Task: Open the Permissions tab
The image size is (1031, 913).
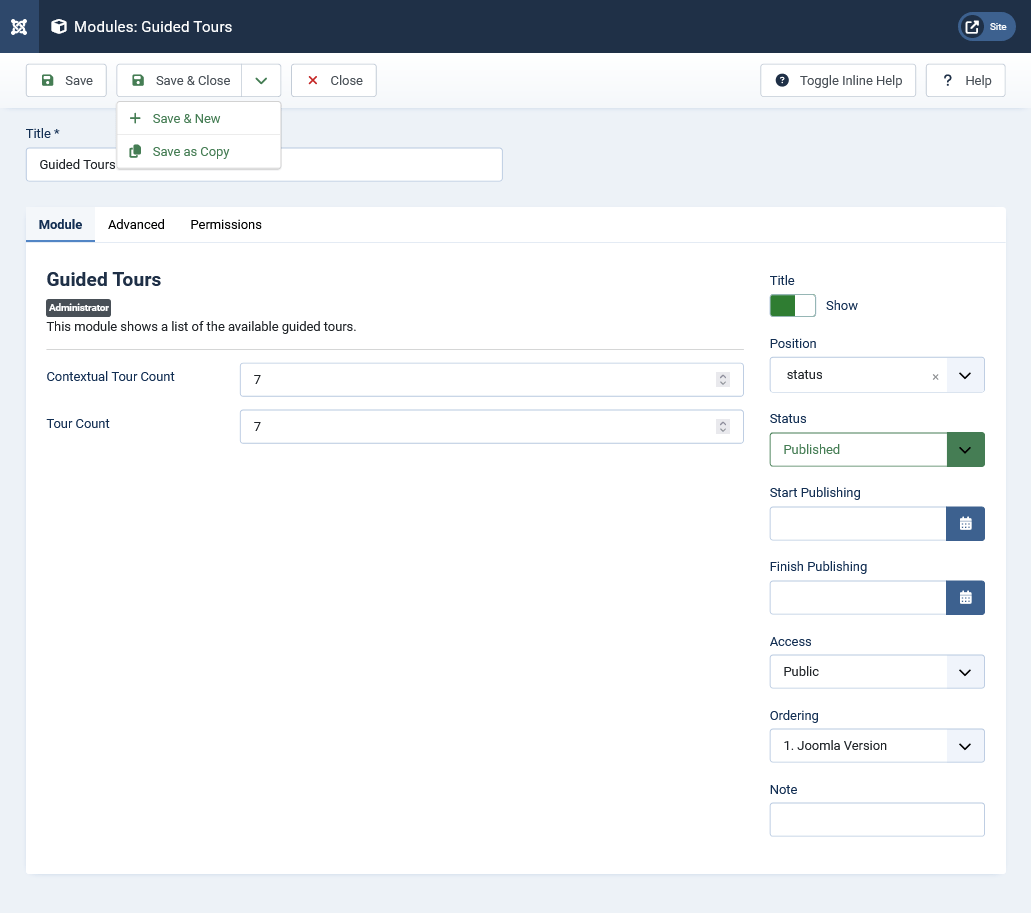Action: pos(226,225)
